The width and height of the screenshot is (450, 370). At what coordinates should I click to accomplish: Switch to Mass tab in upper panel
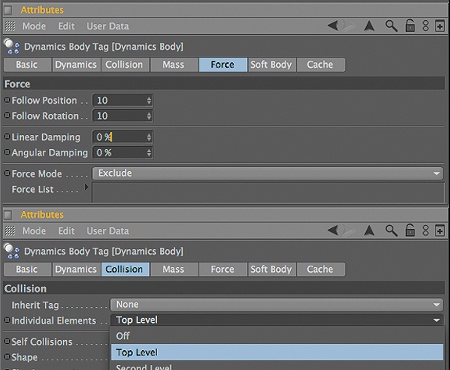tap(174, 65)
